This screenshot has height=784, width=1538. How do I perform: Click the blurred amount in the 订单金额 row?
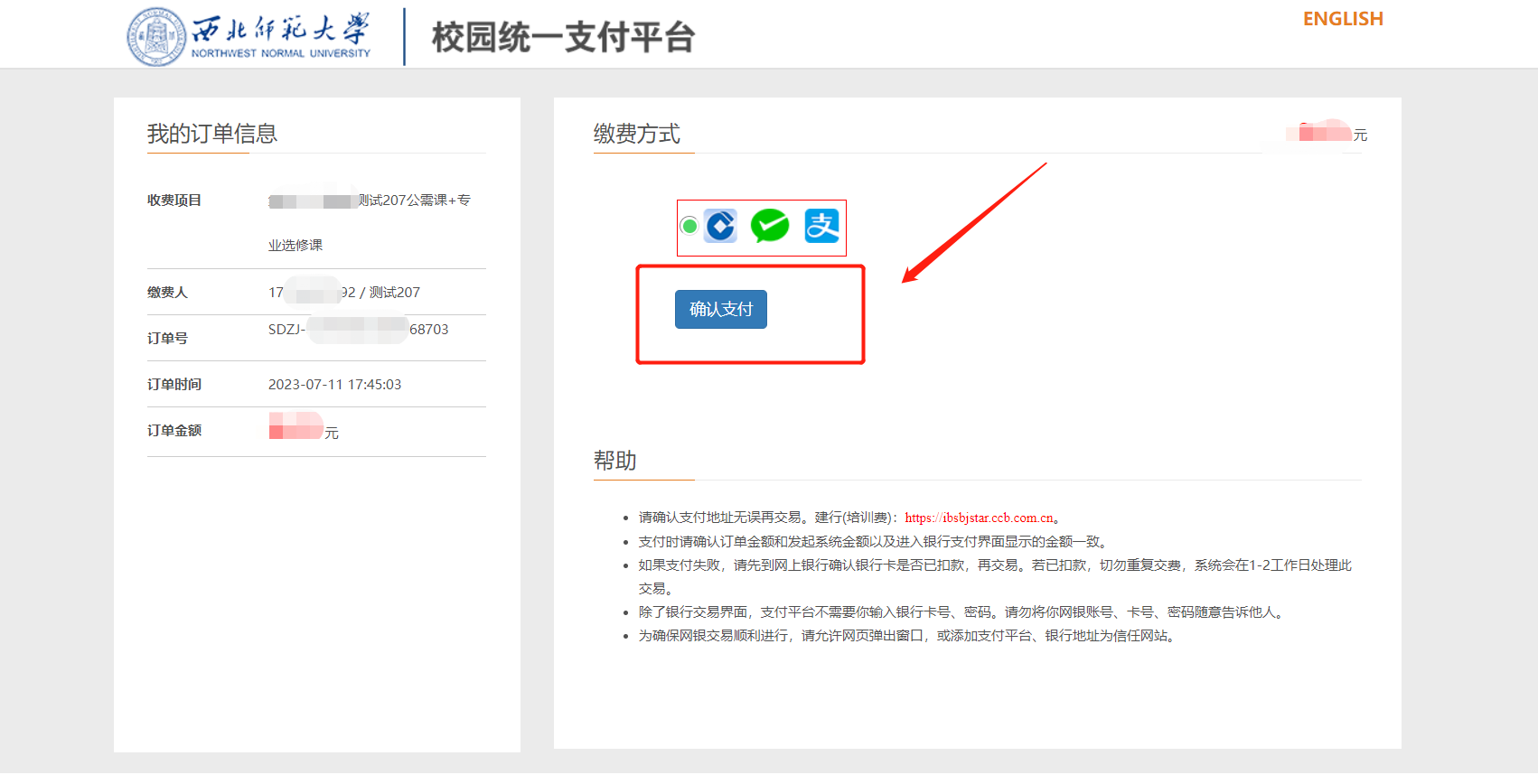(296, 426)
